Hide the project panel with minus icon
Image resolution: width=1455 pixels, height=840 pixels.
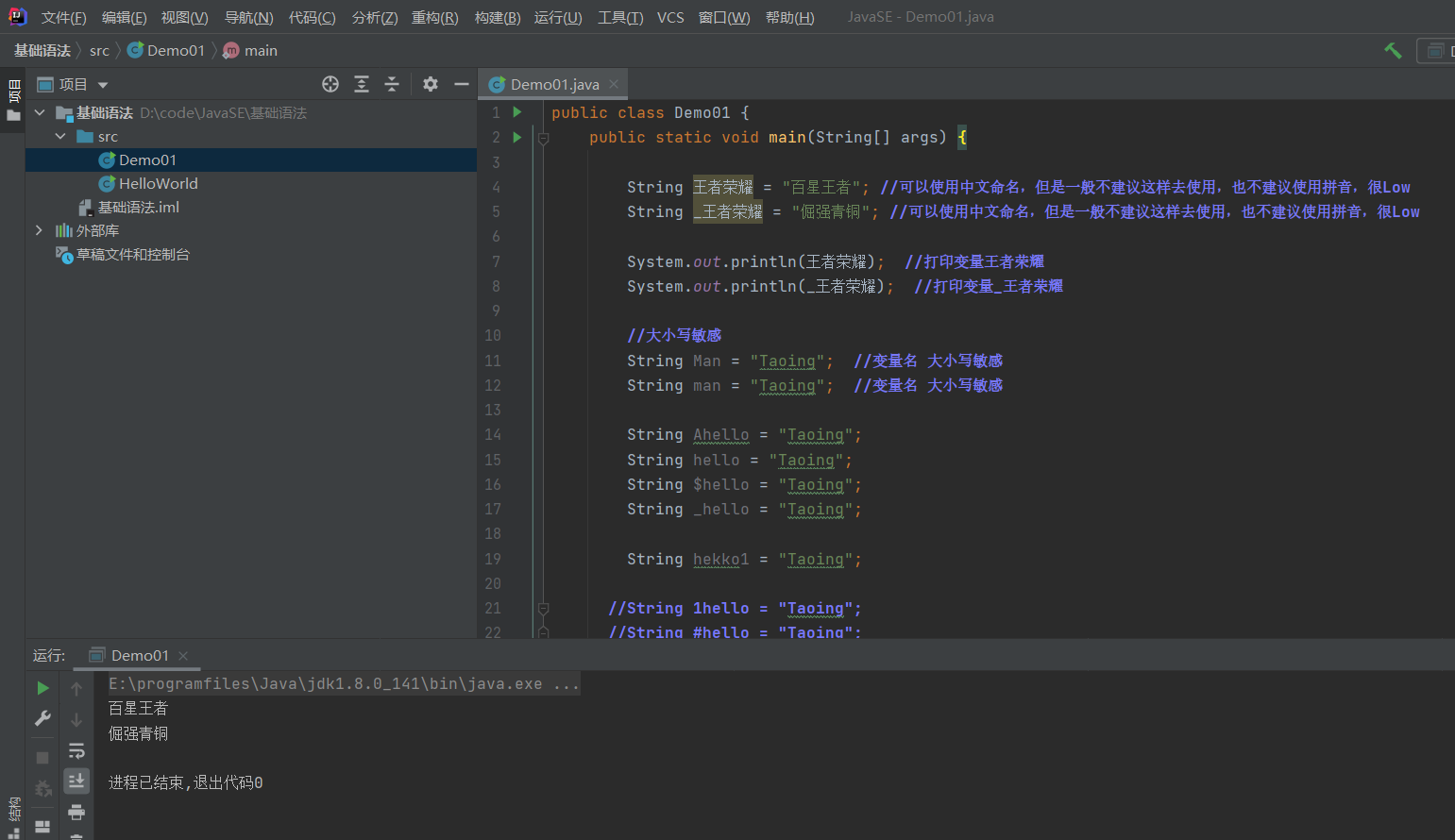[462, 84]
